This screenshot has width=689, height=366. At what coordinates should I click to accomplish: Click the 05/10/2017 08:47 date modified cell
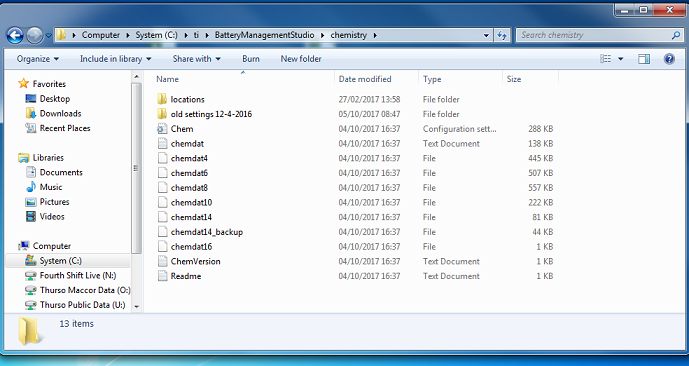click(x=369, y=114)
